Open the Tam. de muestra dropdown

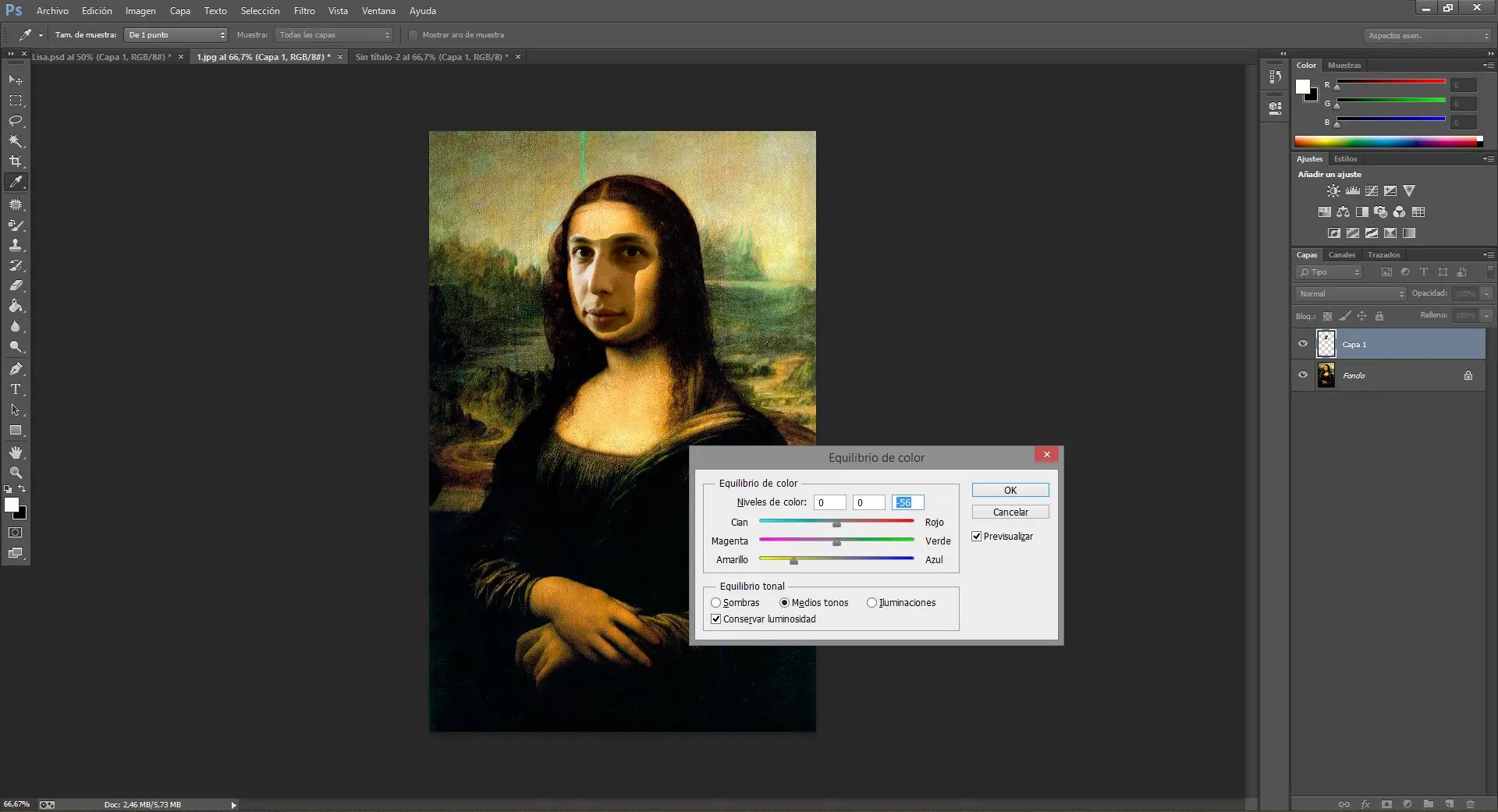(176, 35)
